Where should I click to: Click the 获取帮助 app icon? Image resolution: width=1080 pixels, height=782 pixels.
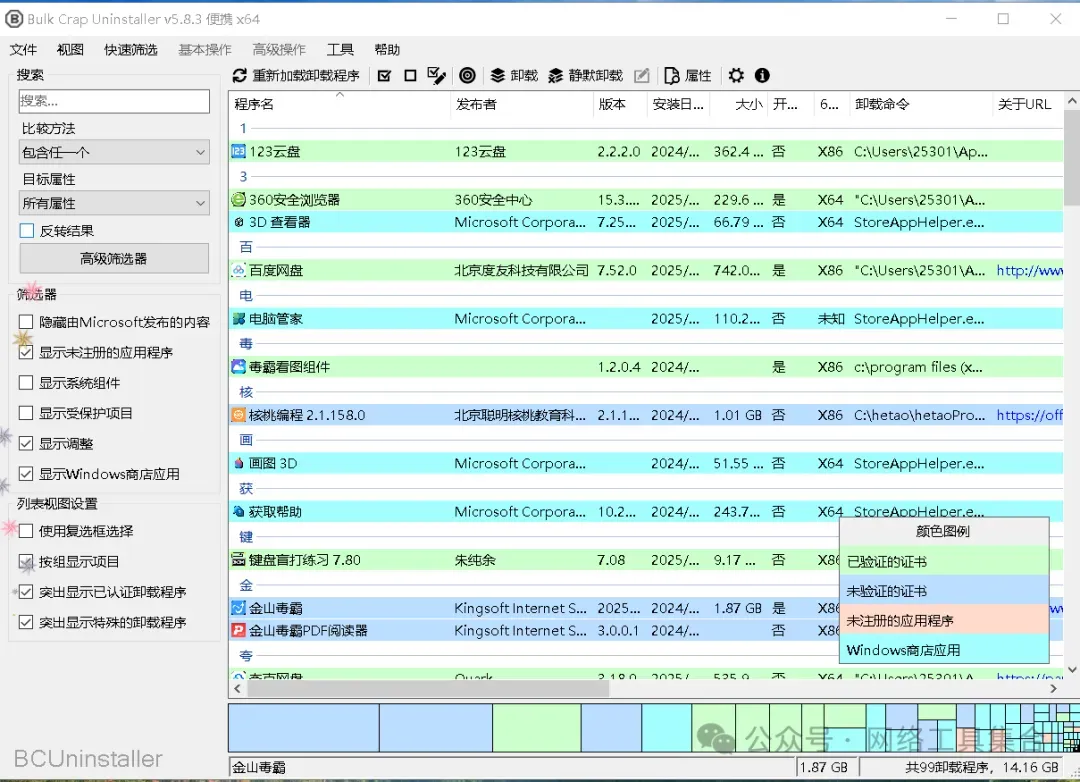point(238,511)
